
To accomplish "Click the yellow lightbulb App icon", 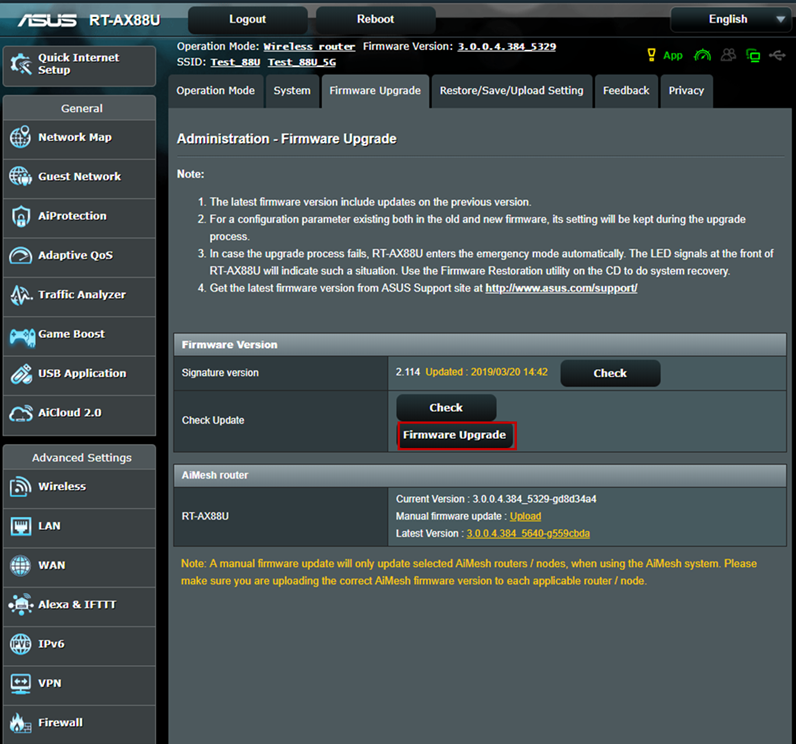I will (651, 55).
